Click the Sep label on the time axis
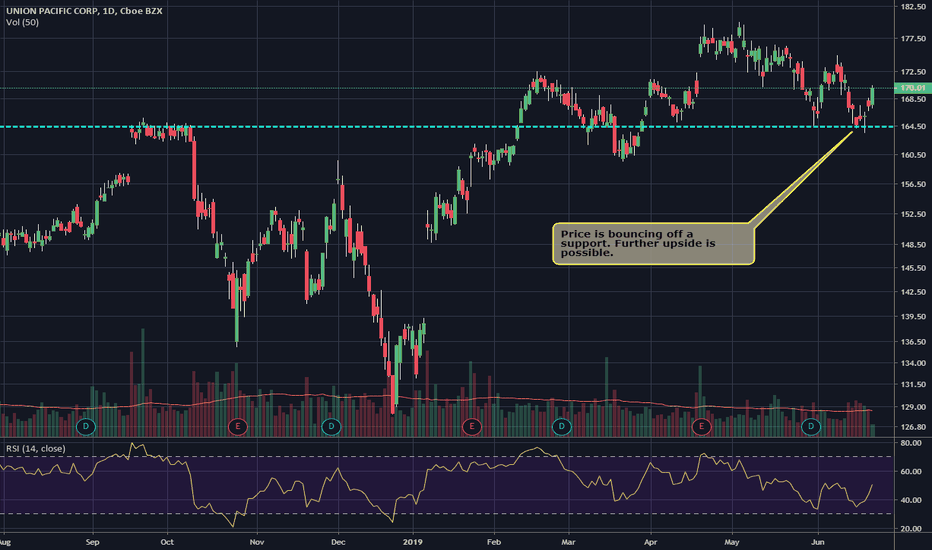Image resolution: width=932 pixels, height=550 pixels. (92, 542)
